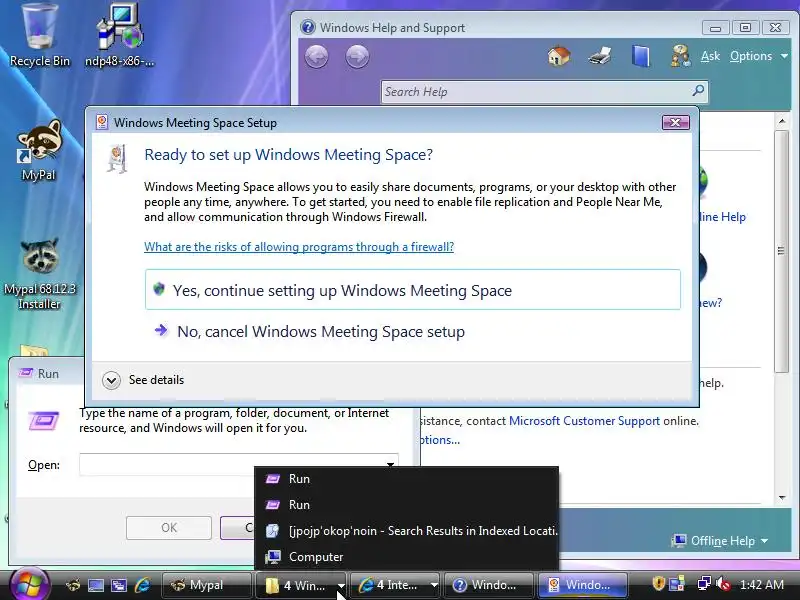Click the Run dialog title bar icon
Image resolution: width=800 pixels, height=600 pixels.
pos(26,373)
